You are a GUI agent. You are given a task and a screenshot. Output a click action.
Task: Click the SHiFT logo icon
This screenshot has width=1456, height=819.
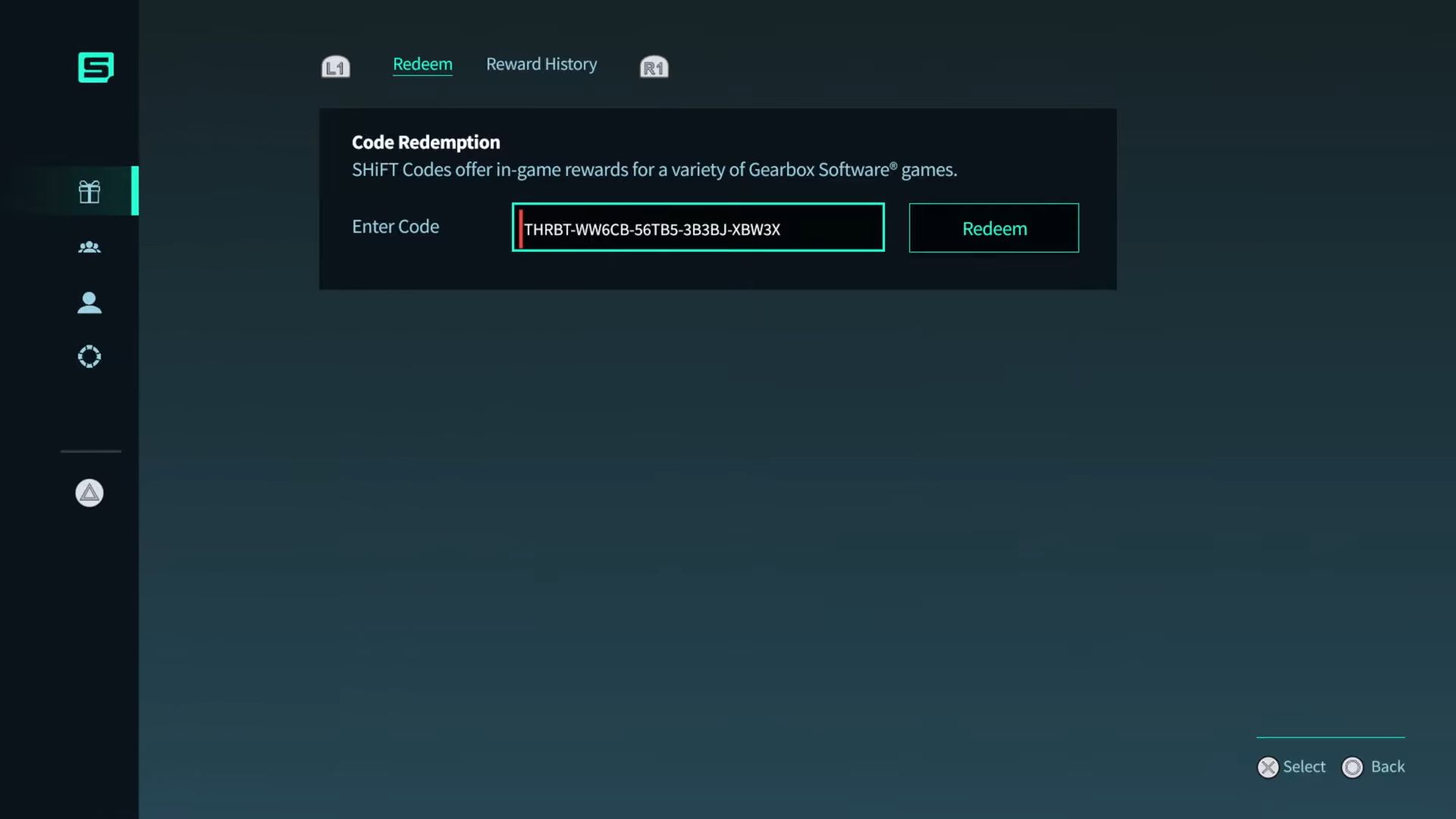[96, 67]
